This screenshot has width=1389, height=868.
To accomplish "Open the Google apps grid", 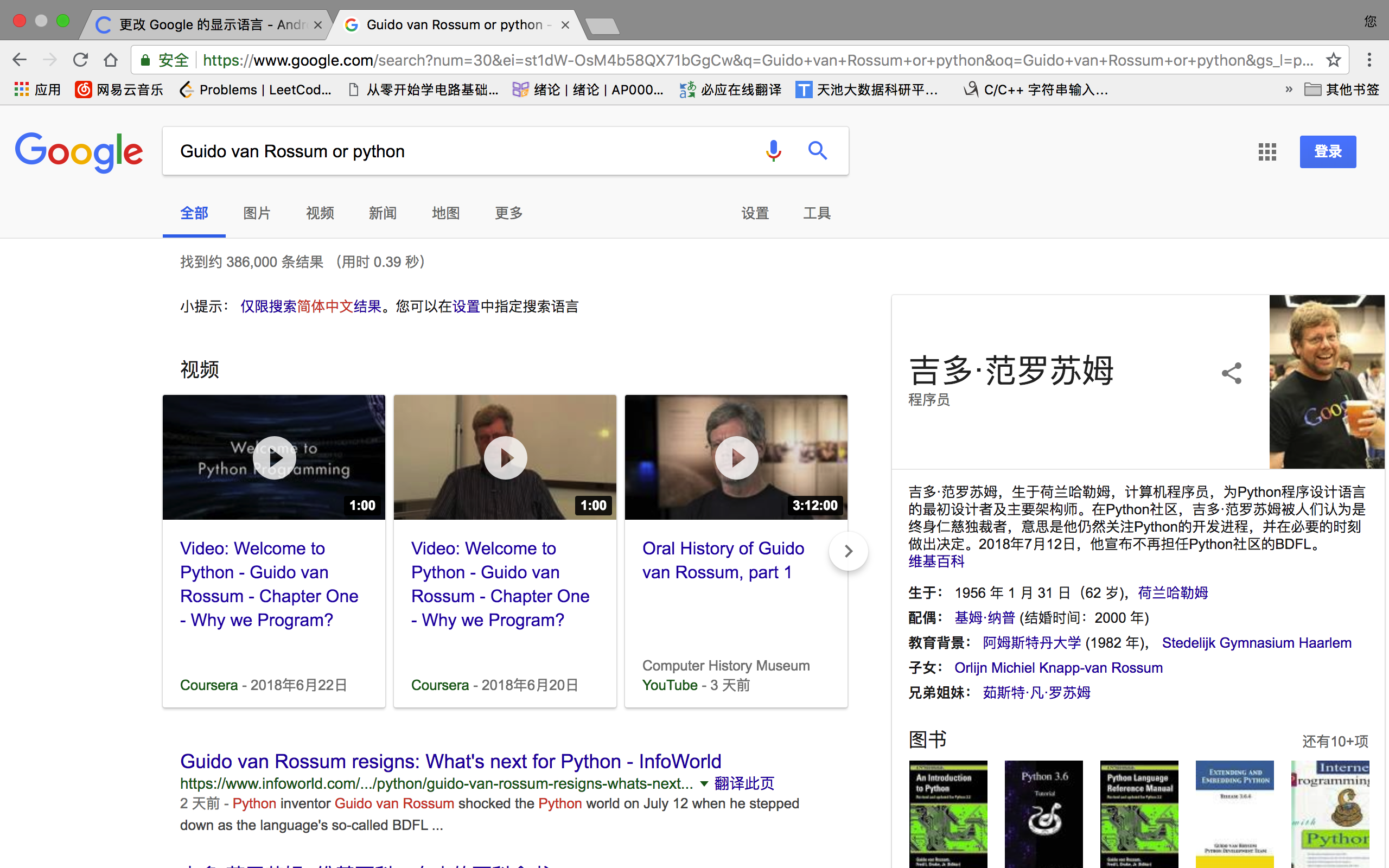I will coord(1267,152).
